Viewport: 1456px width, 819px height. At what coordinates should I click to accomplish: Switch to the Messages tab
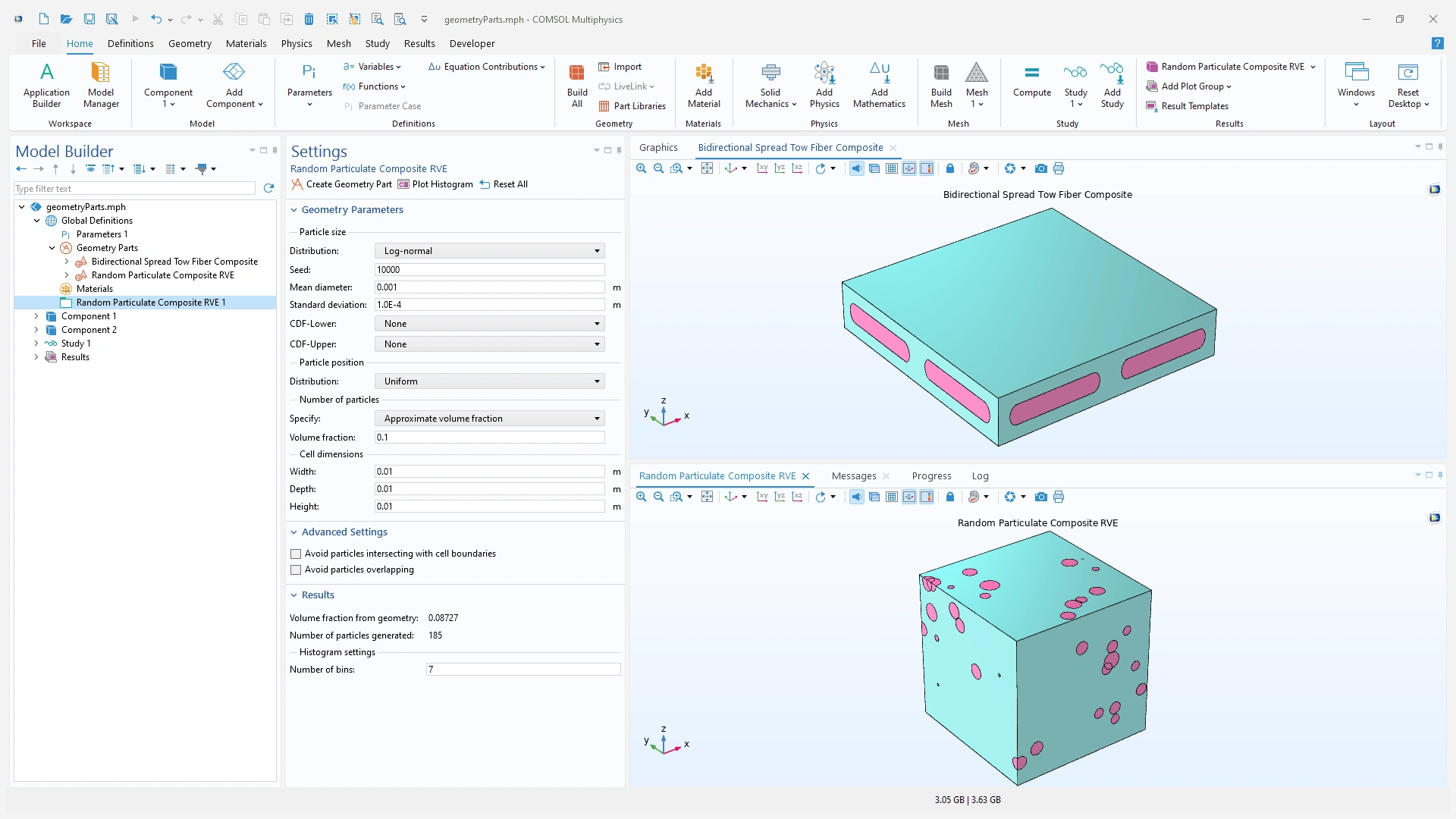853,476
